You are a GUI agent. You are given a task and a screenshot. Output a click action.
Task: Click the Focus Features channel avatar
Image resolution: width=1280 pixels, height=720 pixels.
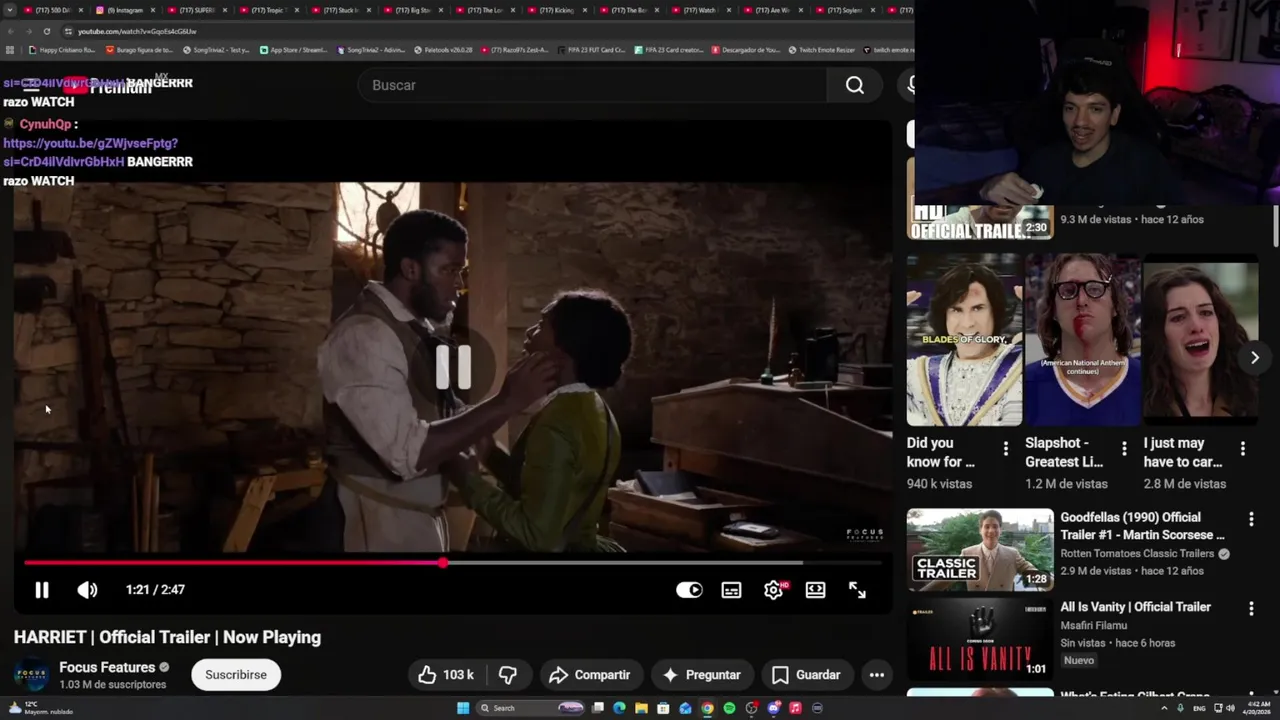tap(31, 675)
